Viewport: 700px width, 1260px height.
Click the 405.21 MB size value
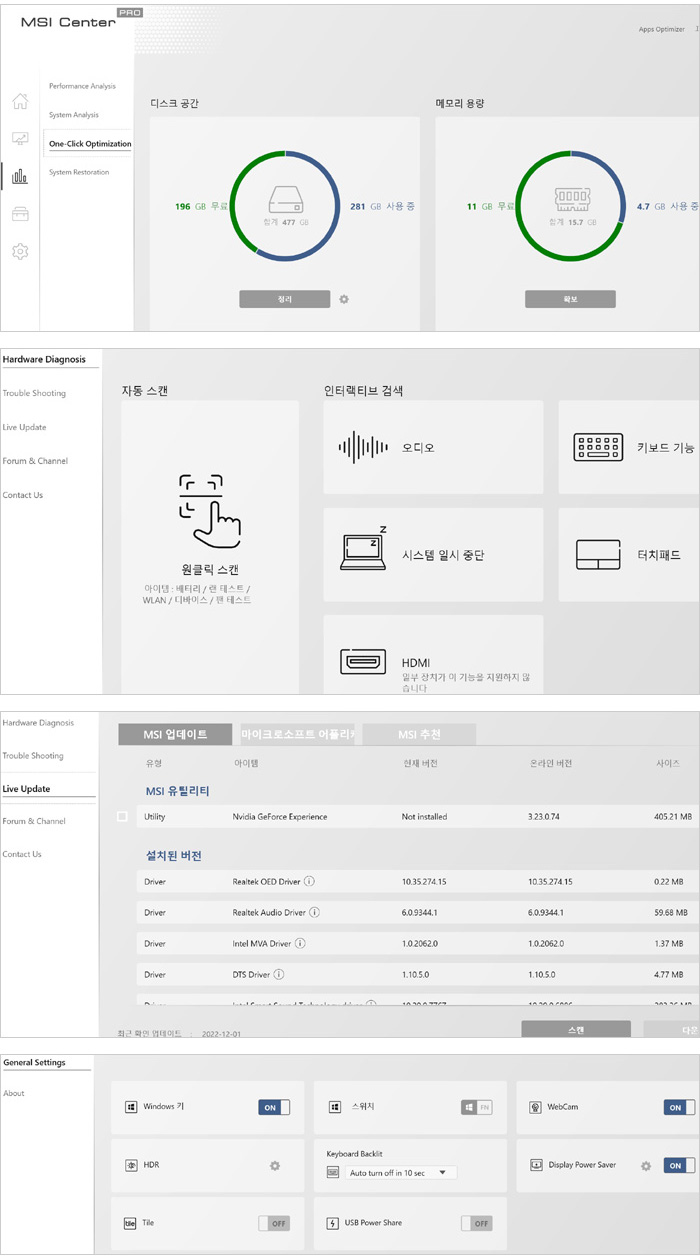pyautogui.click(x=672, y=817)
